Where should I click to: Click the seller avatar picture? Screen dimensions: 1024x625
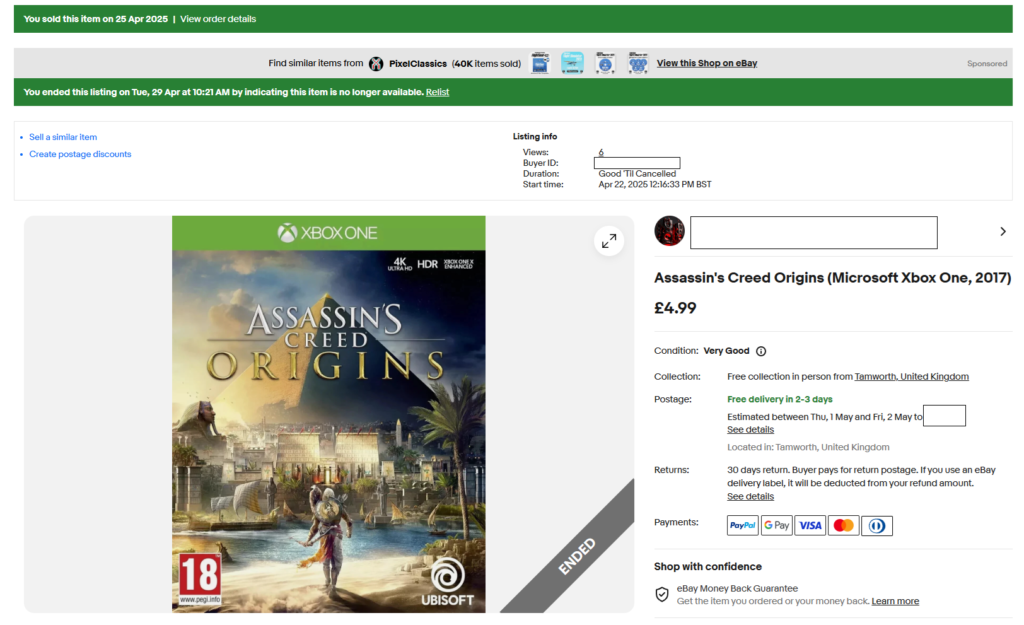669,231
